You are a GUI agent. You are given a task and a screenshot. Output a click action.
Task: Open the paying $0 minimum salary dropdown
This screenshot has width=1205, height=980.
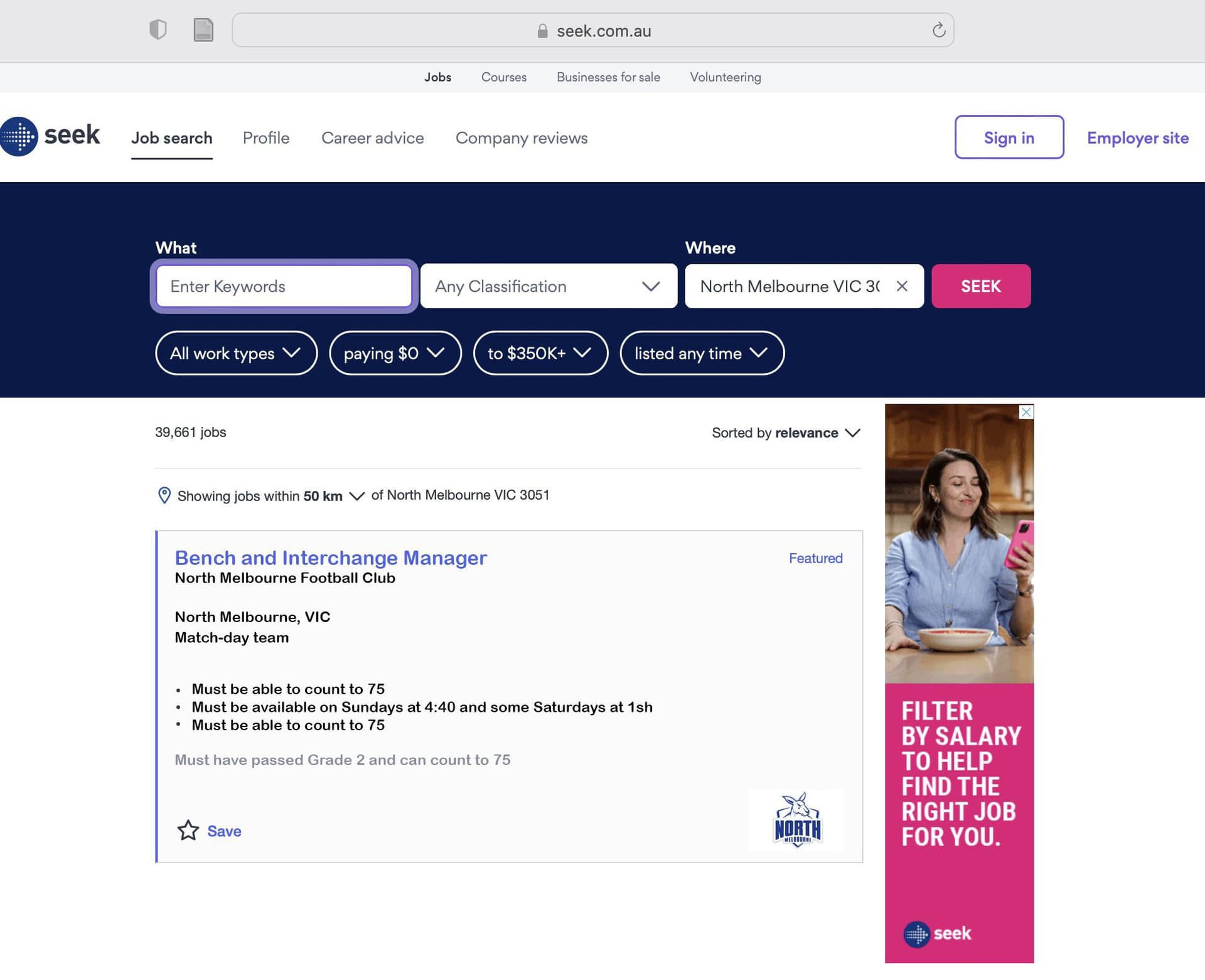[395, 353]
